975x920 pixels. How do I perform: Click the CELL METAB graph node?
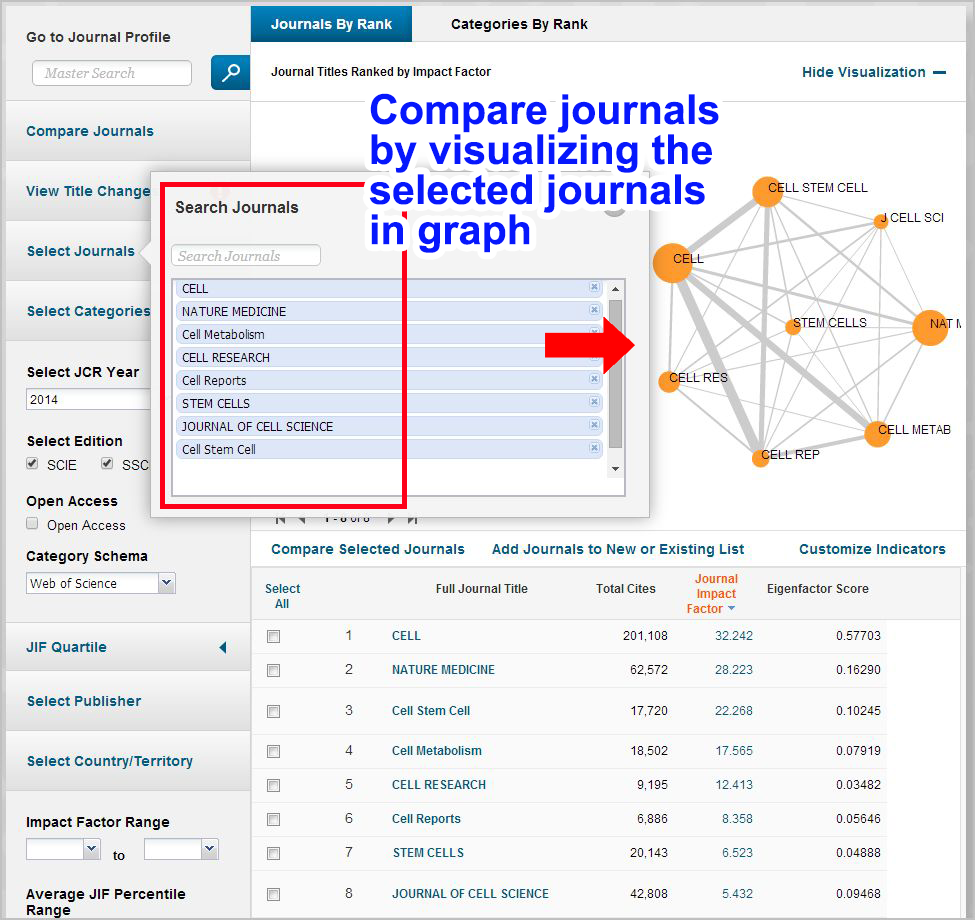[877, 433]
